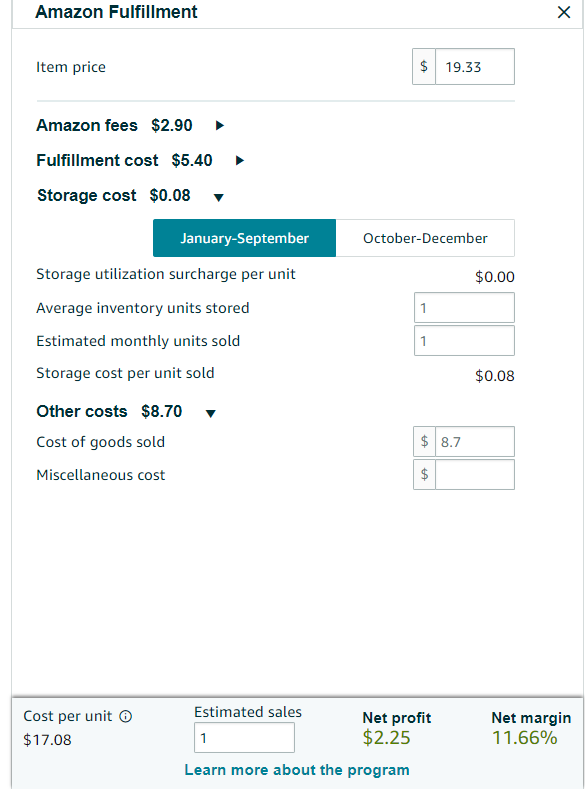
Task: Focus the Estimated monthly units sold field
Action: pyautogui.click(x=464, y=341)
